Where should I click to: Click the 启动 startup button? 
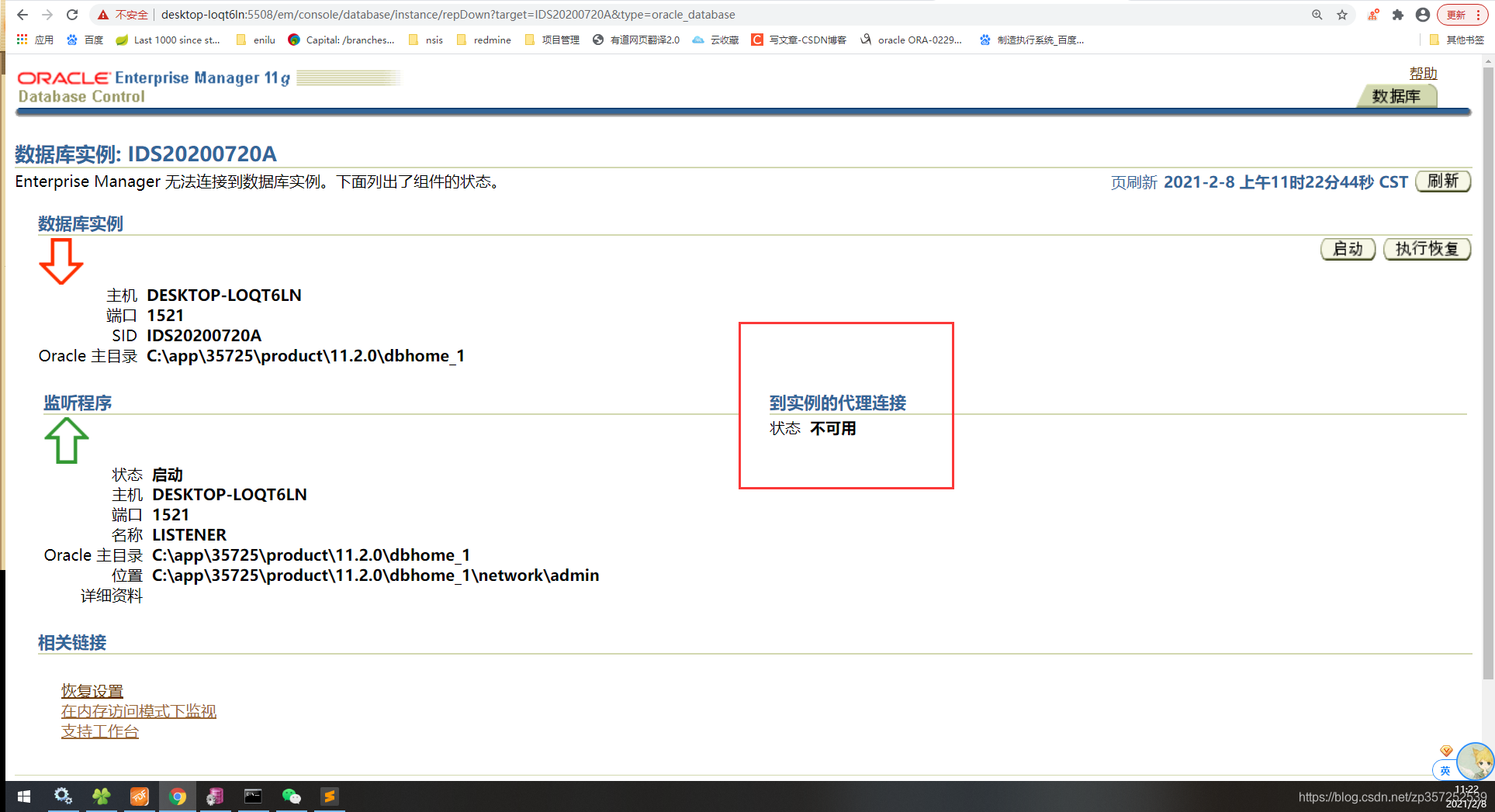click(x=1348, y=249)
